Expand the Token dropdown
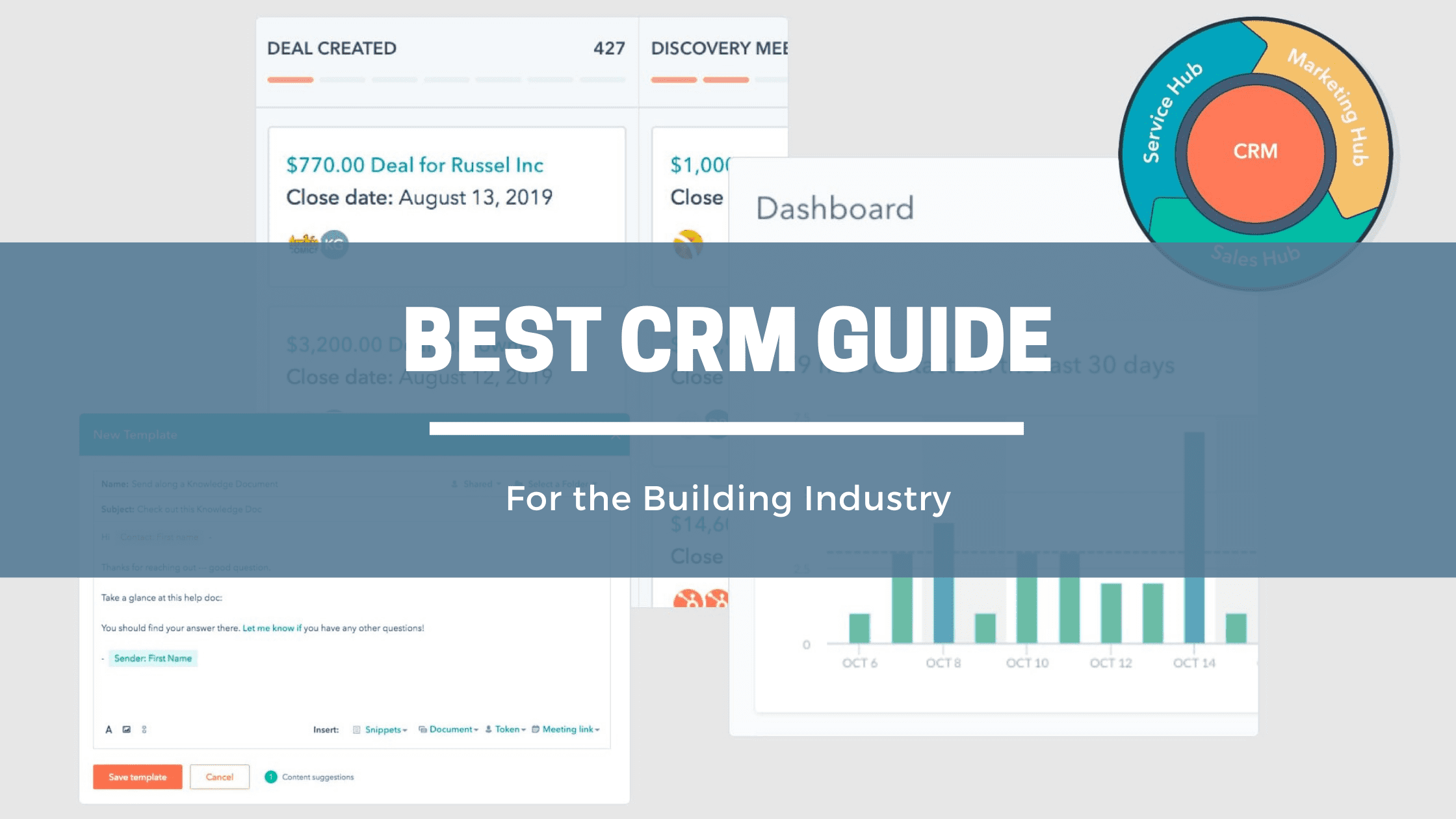1456x819 pixels. click(x=523, y=729)
